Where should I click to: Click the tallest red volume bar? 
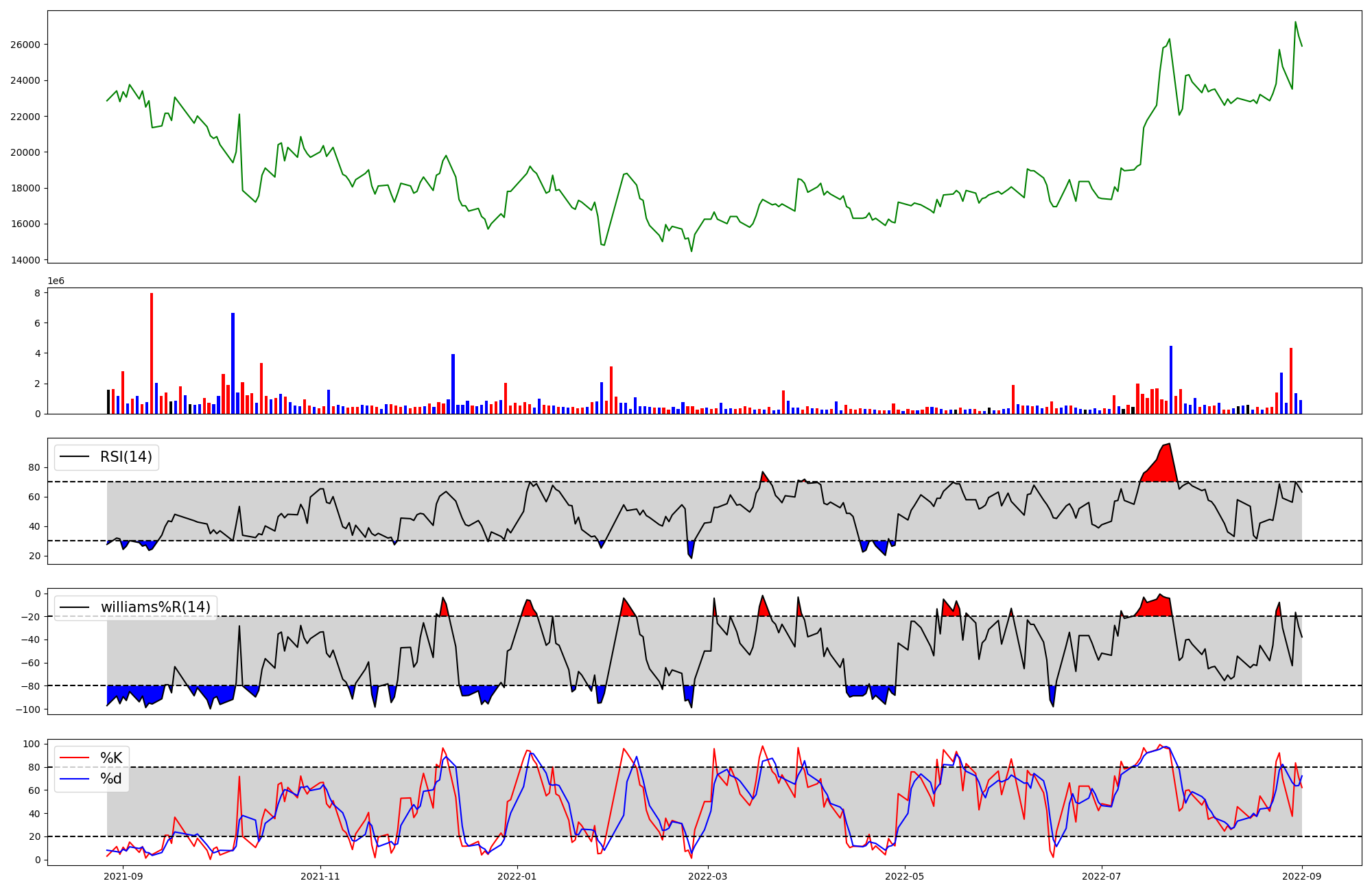point(152,353)
